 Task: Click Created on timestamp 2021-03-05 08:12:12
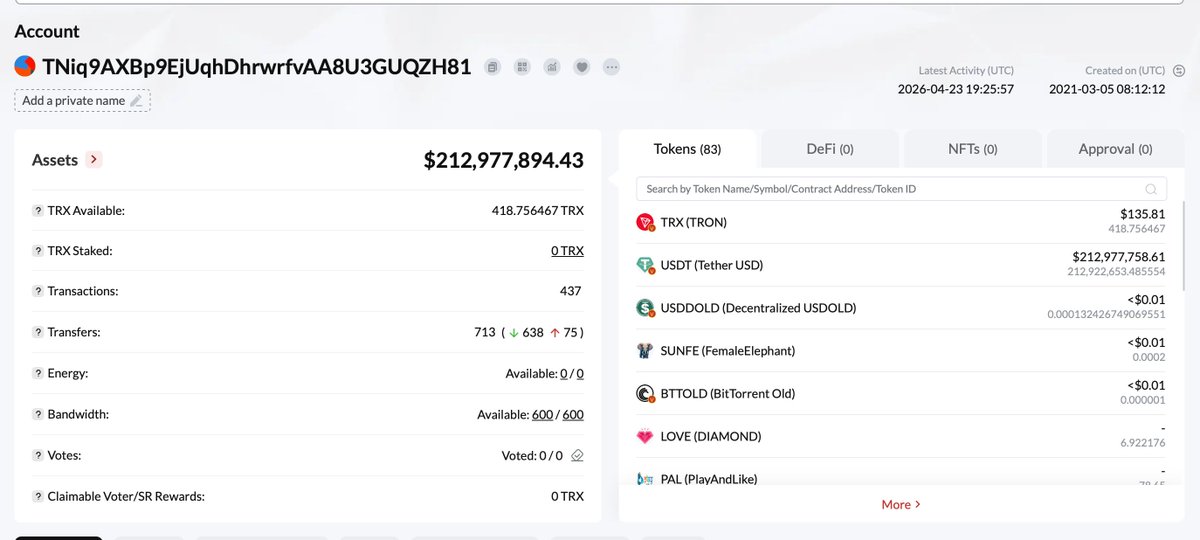pyautogui.click(x=1107, y=89)
